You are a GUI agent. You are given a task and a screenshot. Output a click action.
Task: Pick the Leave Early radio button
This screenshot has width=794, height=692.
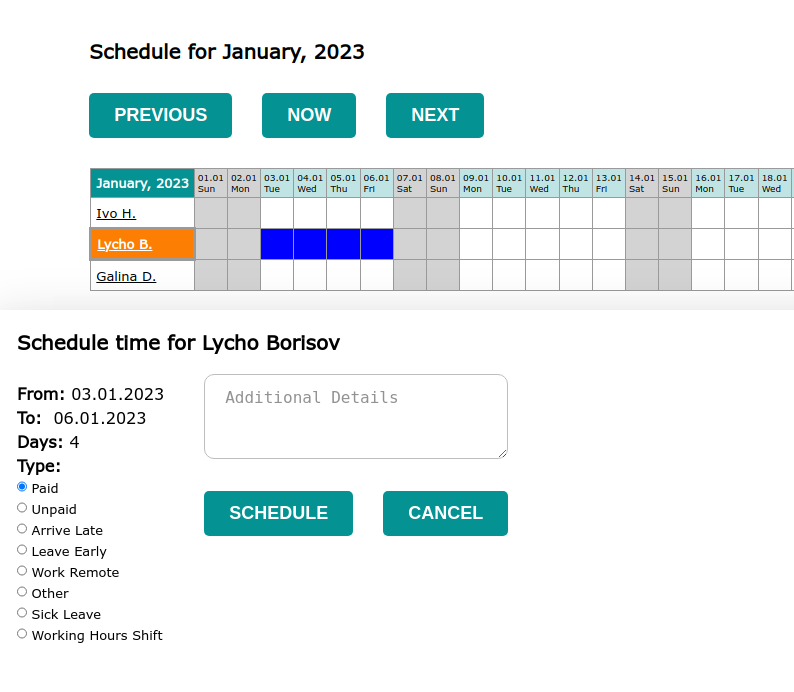pos(22,550)
